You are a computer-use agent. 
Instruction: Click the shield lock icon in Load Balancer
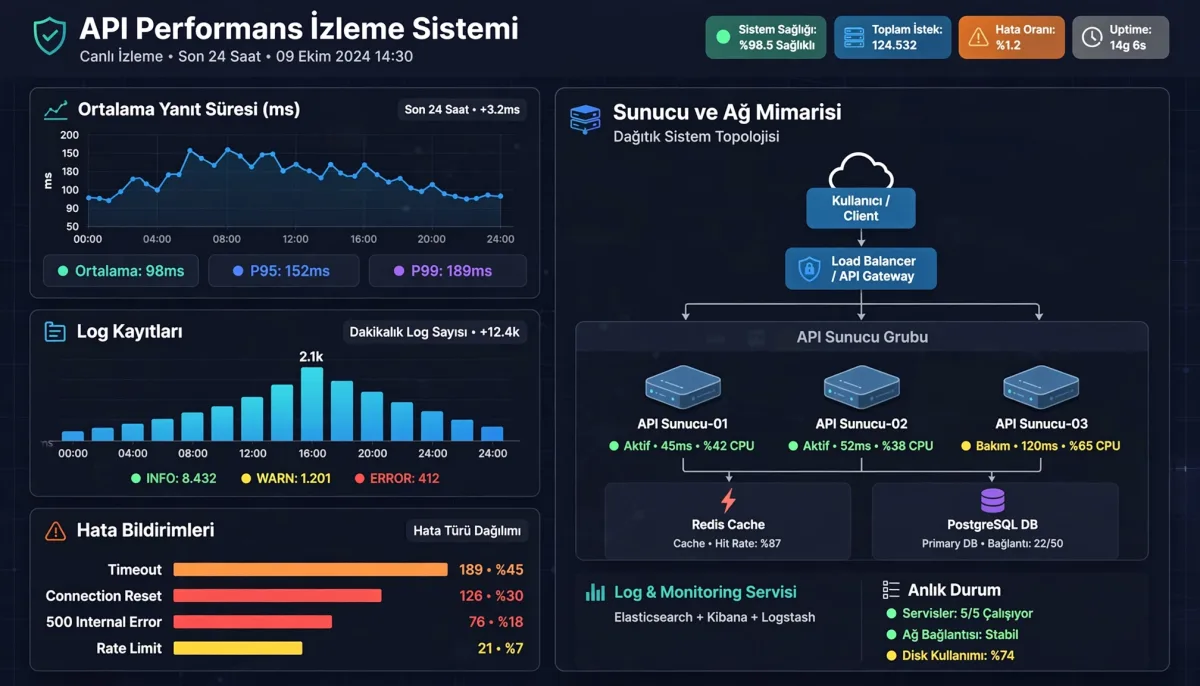click(808, 268)
